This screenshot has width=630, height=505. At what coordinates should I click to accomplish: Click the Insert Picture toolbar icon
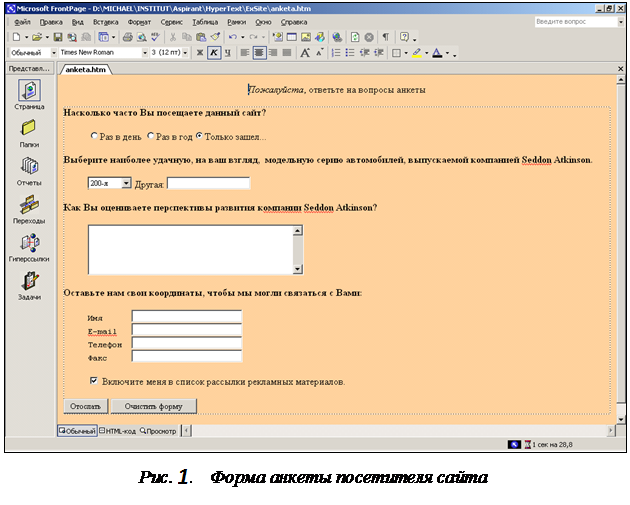pos(306,37)
